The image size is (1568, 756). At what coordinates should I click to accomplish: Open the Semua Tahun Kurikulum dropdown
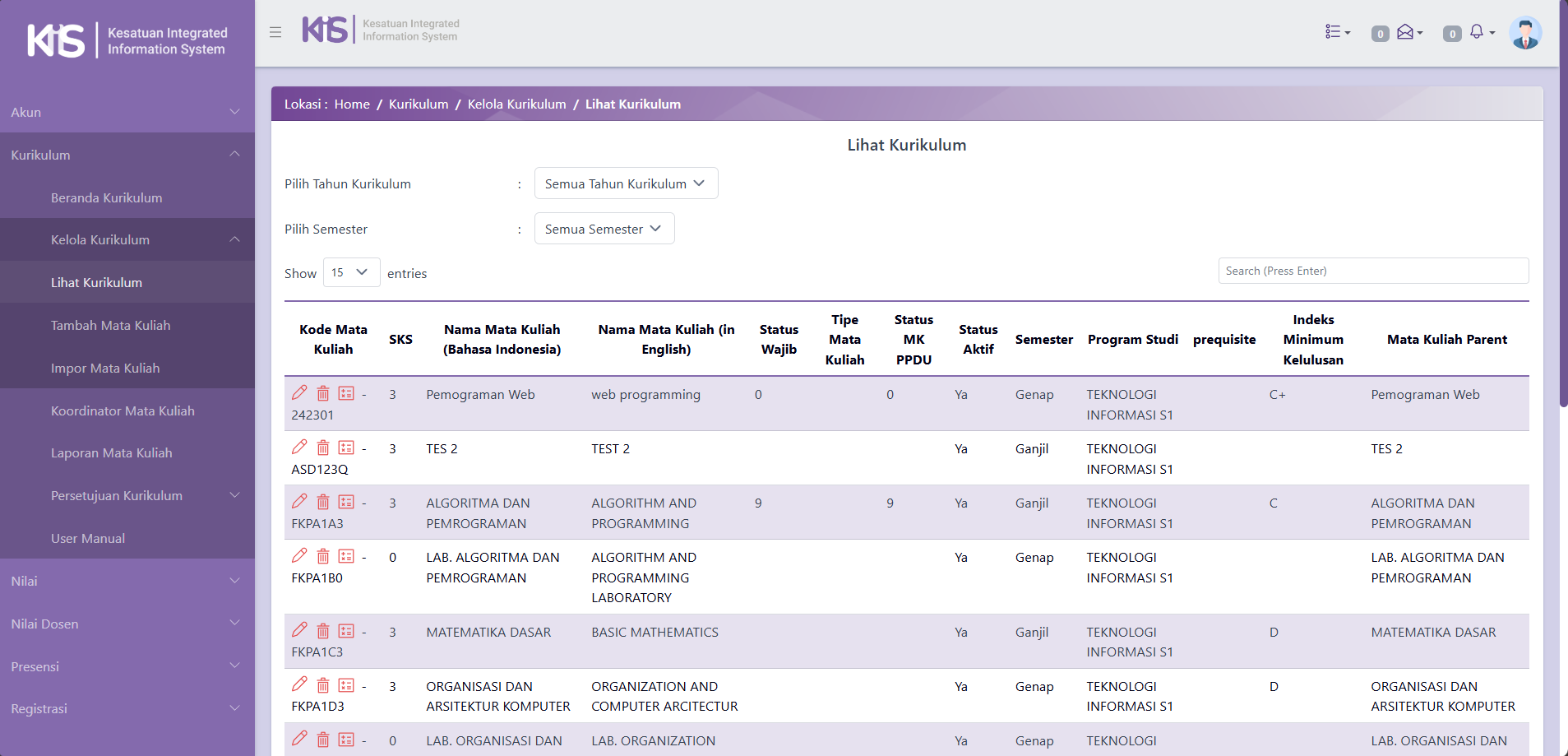(x=626, y=183)
